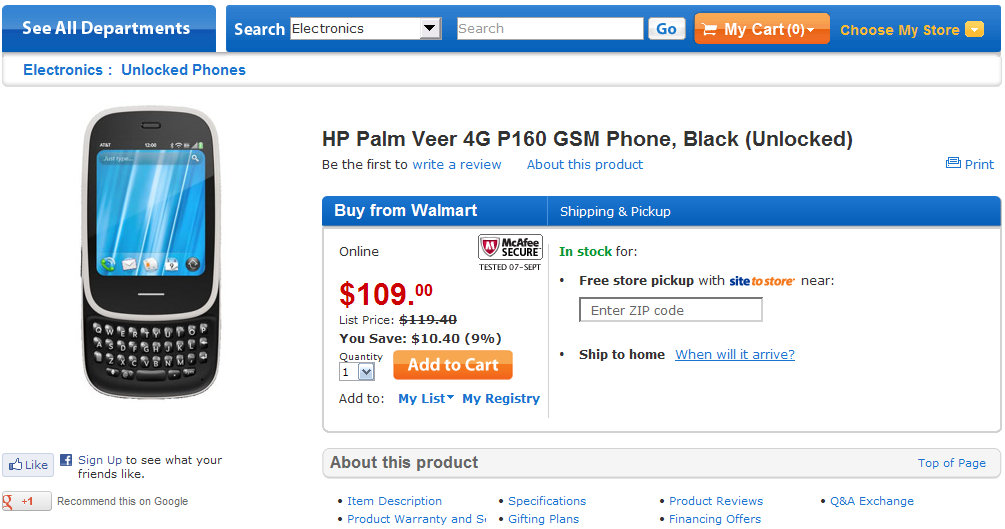Image resolution: width=1005 pixels, height=529 pixels.
Task: Click the Facebook Like thumbs-up button
Action: (x=27, y=464)
